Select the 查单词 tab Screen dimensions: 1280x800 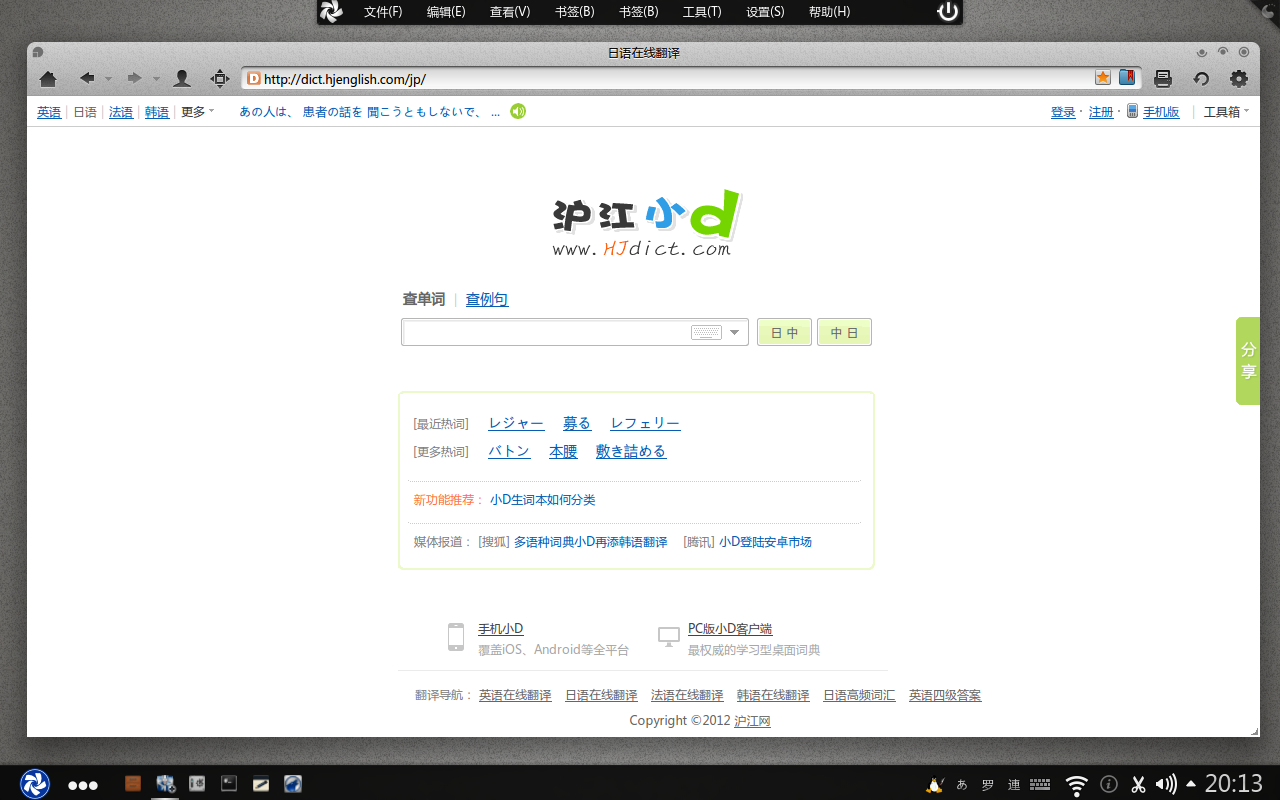click(x=424, y=299)
